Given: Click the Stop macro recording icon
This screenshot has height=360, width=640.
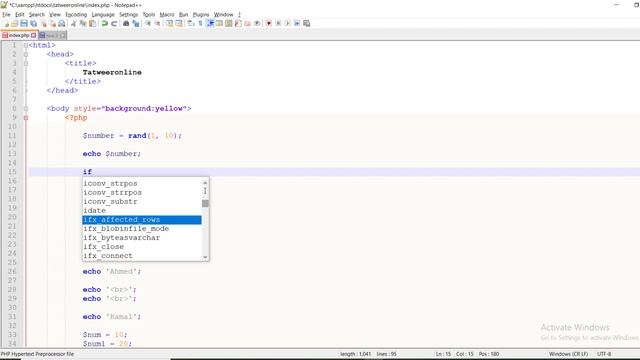Looking at the screenshot, I should point(278,24).
